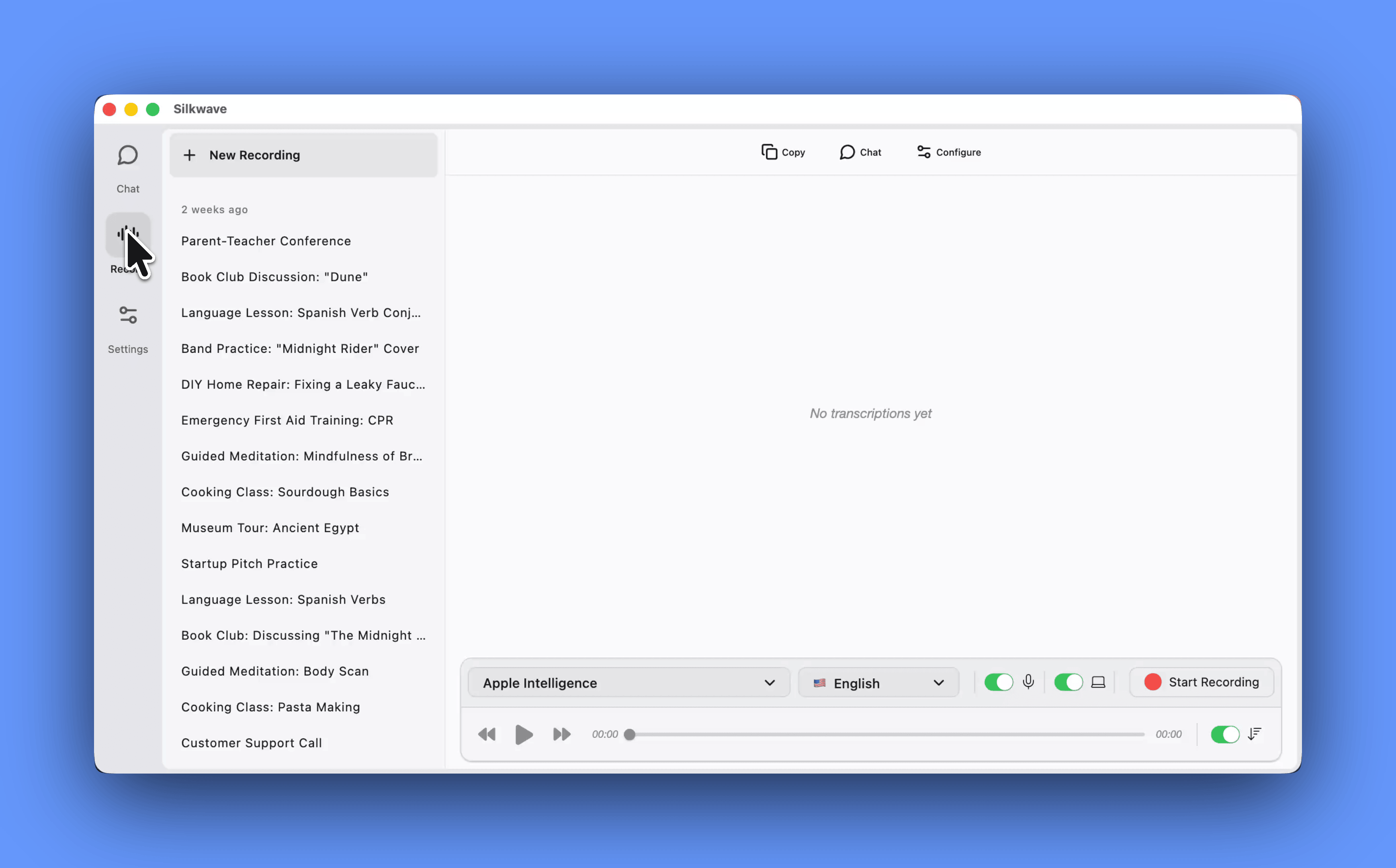Open the English language dropdown

878,683
